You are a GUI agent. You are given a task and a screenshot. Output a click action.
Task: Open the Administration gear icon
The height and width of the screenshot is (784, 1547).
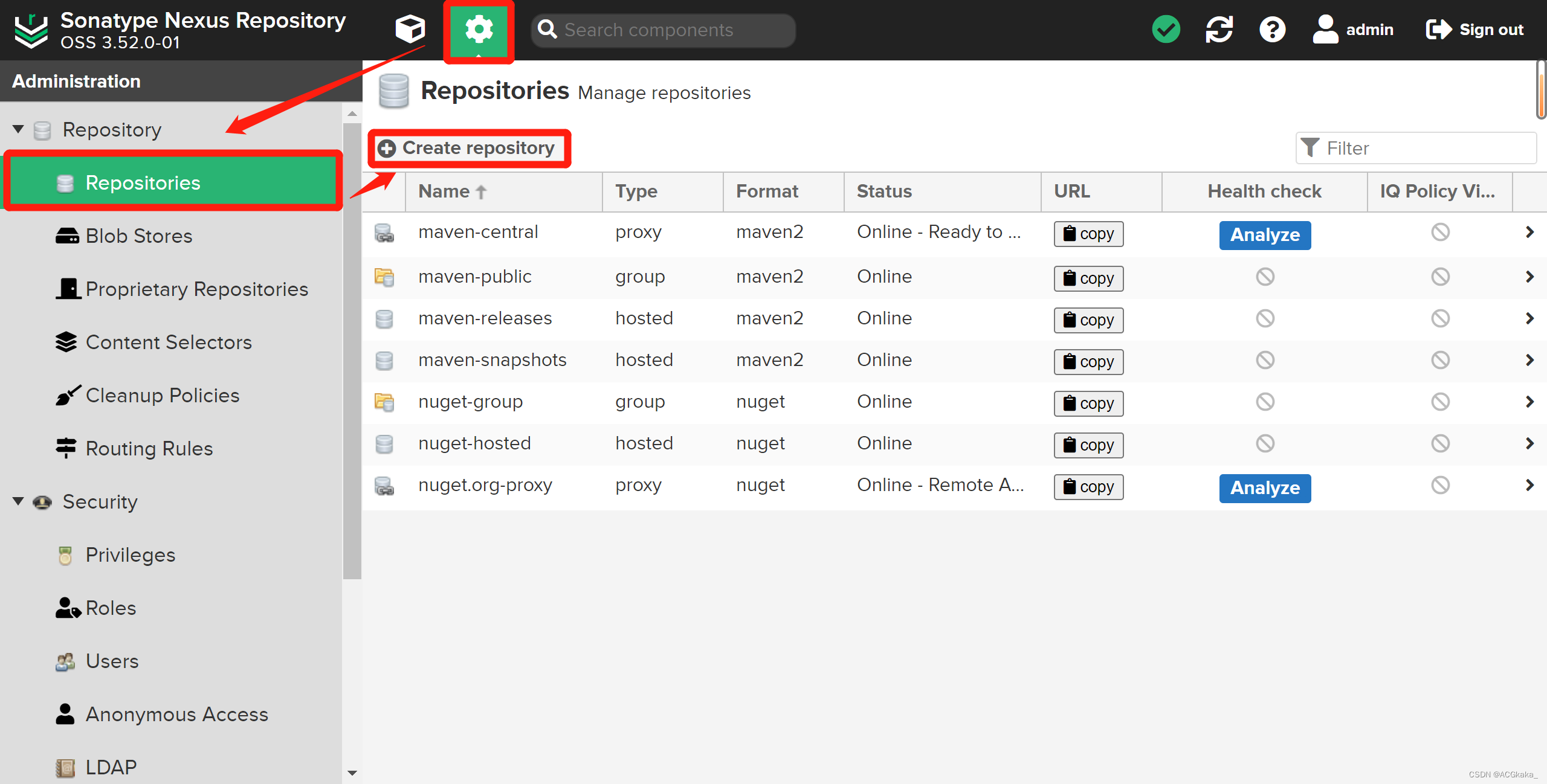[x=479, y=30]
